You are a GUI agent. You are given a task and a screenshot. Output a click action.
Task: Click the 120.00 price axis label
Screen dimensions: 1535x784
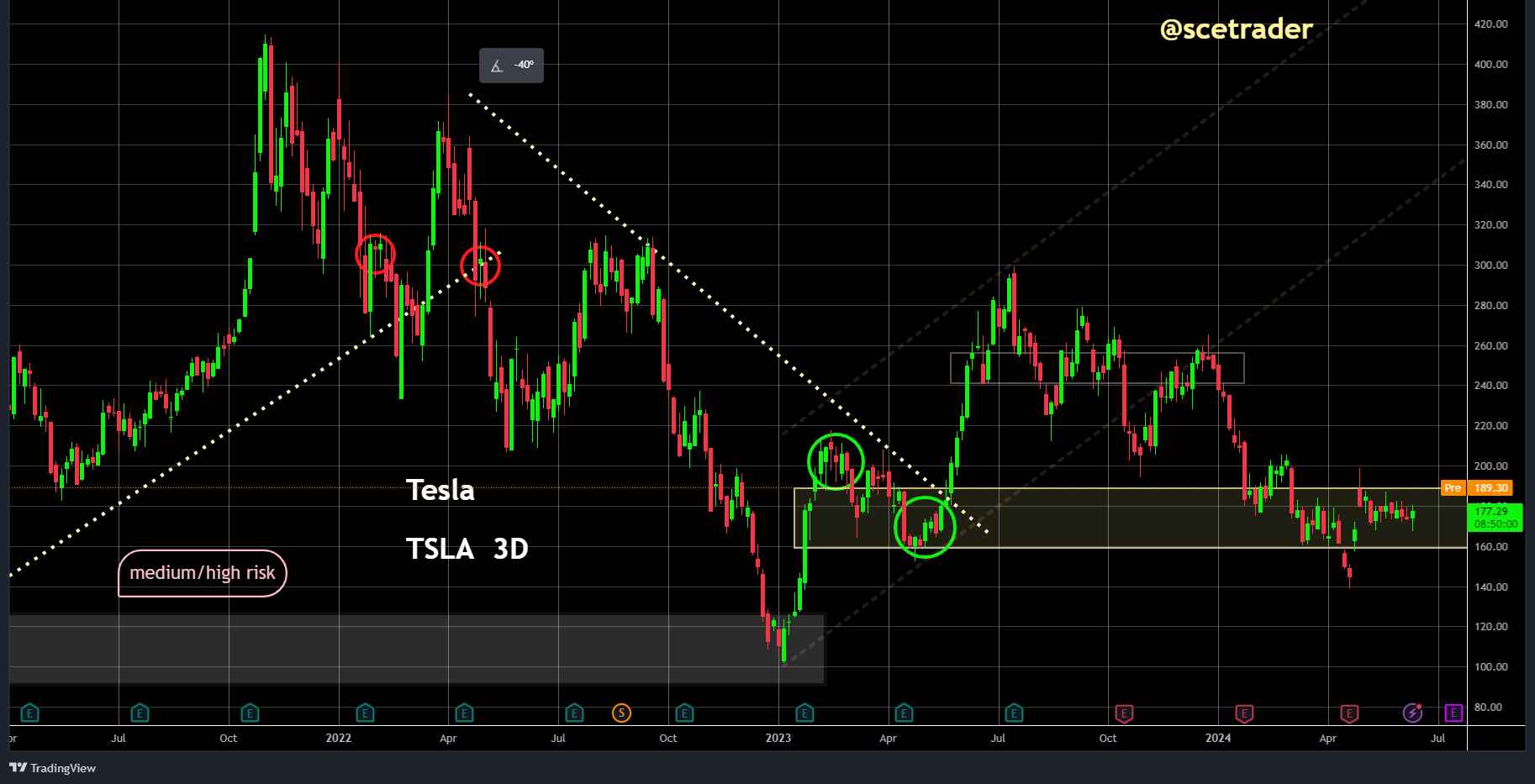tap(1491, 627)
